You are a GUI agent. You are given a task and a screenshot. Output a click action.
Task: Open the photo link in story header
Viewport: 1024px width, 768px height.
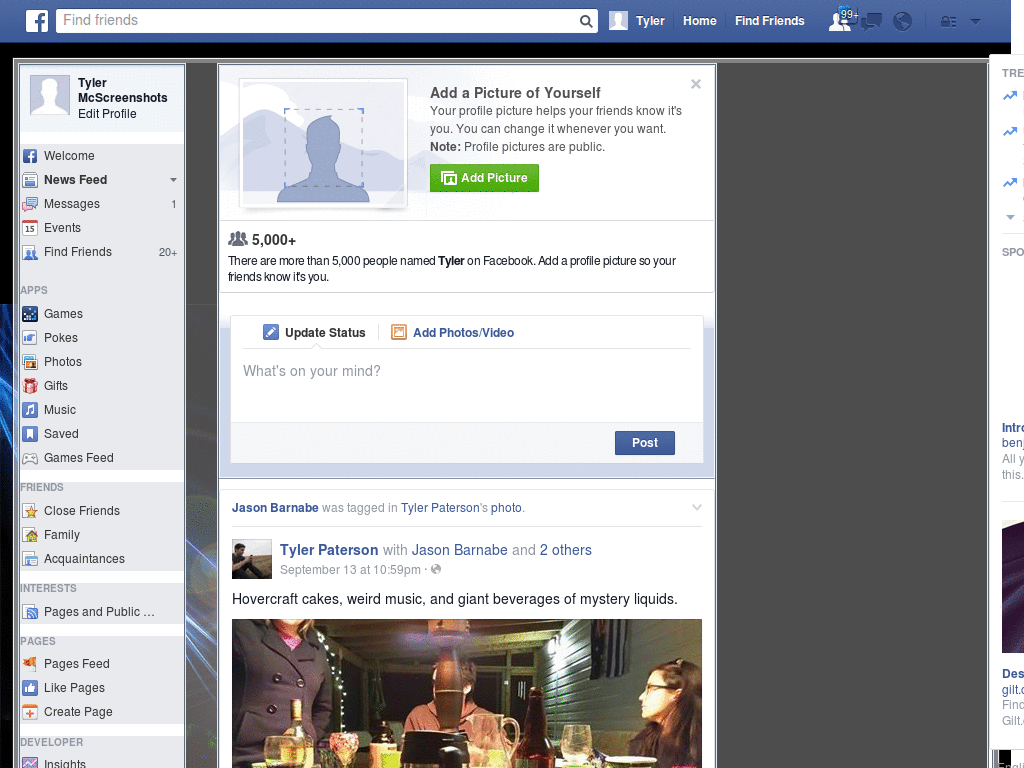coord(506,507)
